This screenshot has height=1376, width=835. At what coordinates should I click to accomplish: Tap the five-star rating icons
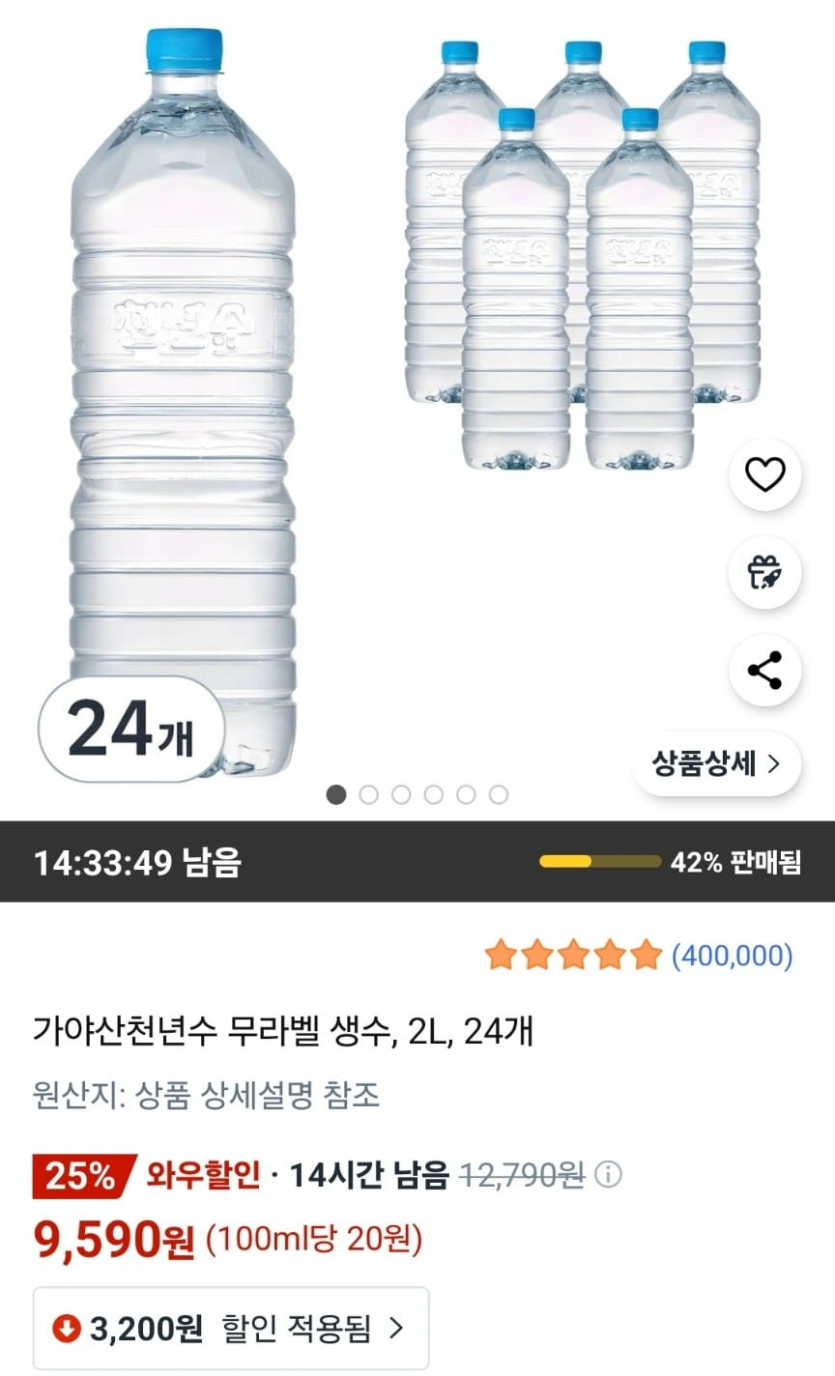point(574,956)
